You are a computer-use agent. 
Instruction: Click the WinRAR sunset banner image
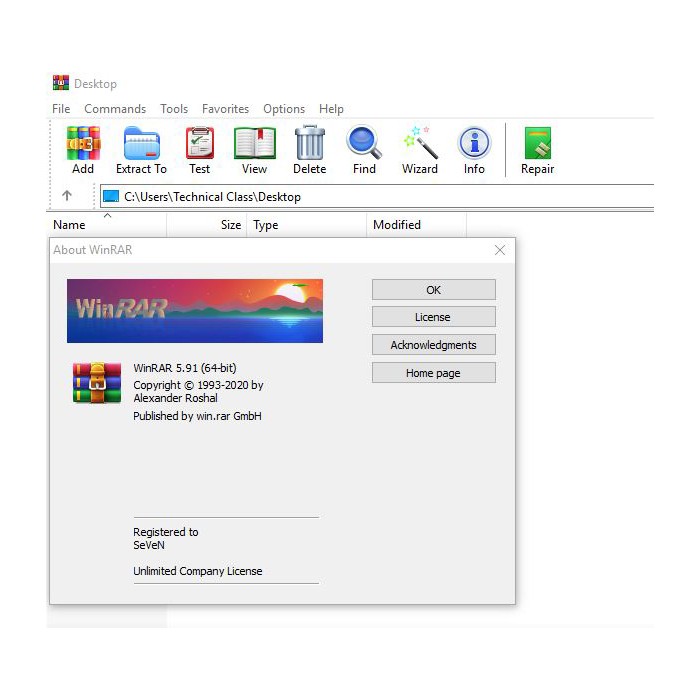[195, 311]
